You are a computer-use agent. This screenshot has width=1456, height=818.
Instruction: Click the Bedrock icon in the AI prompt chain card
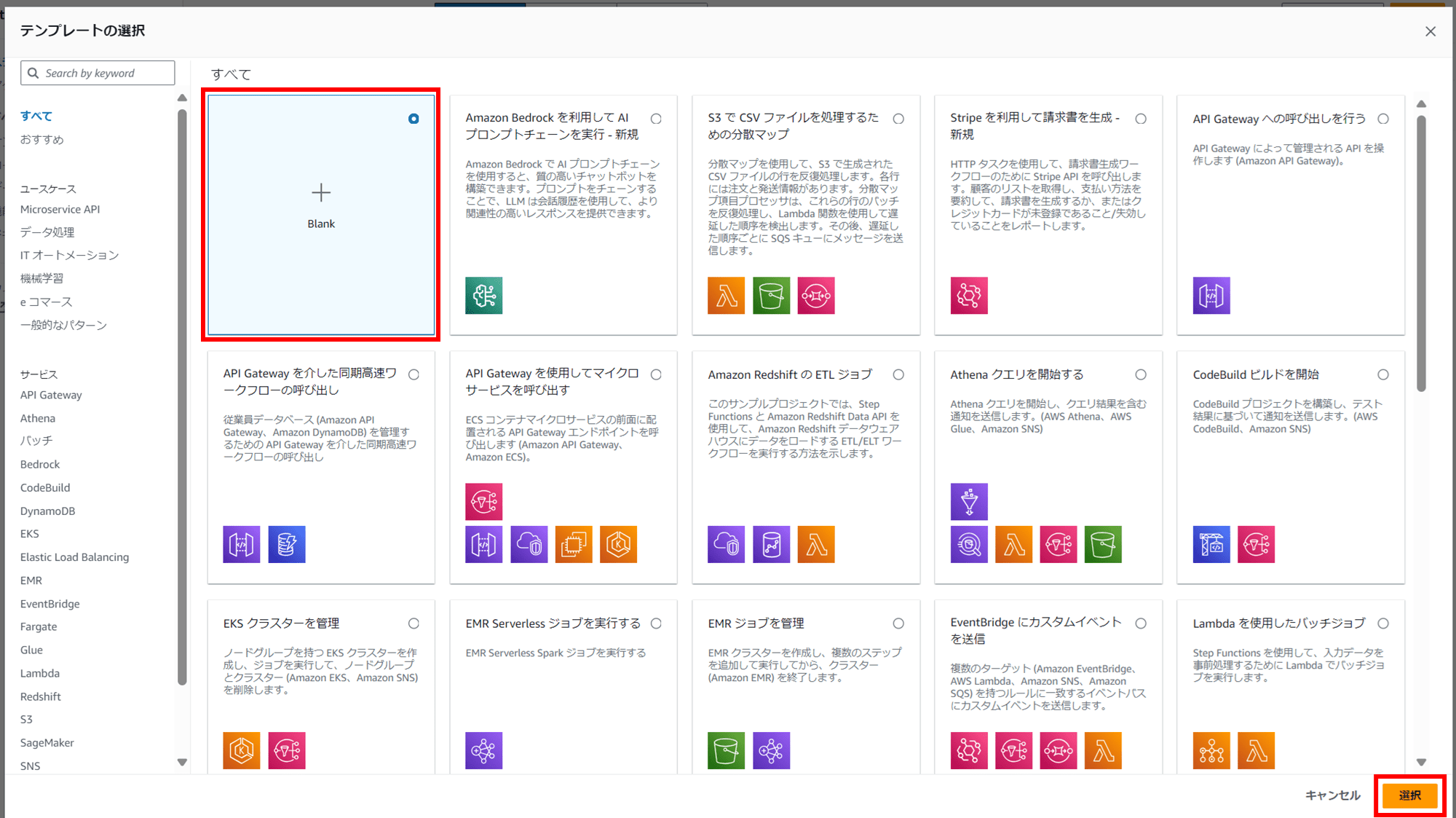(484, 295)
